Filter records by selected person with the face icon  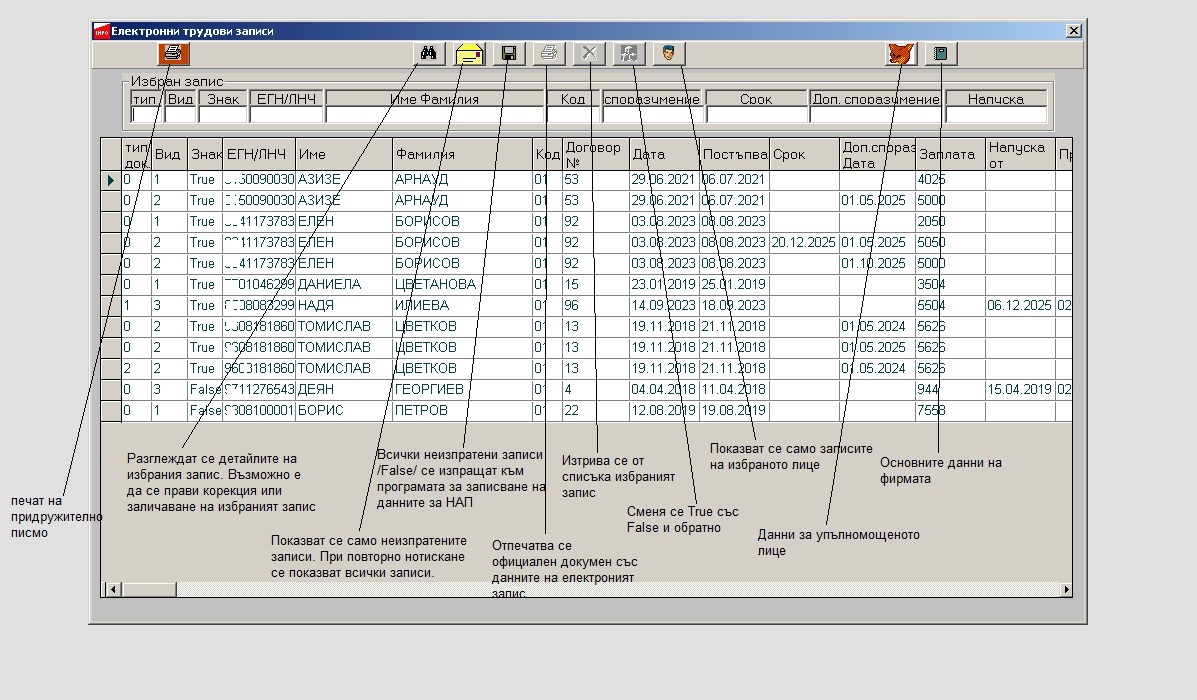click(x=669, y=53)
